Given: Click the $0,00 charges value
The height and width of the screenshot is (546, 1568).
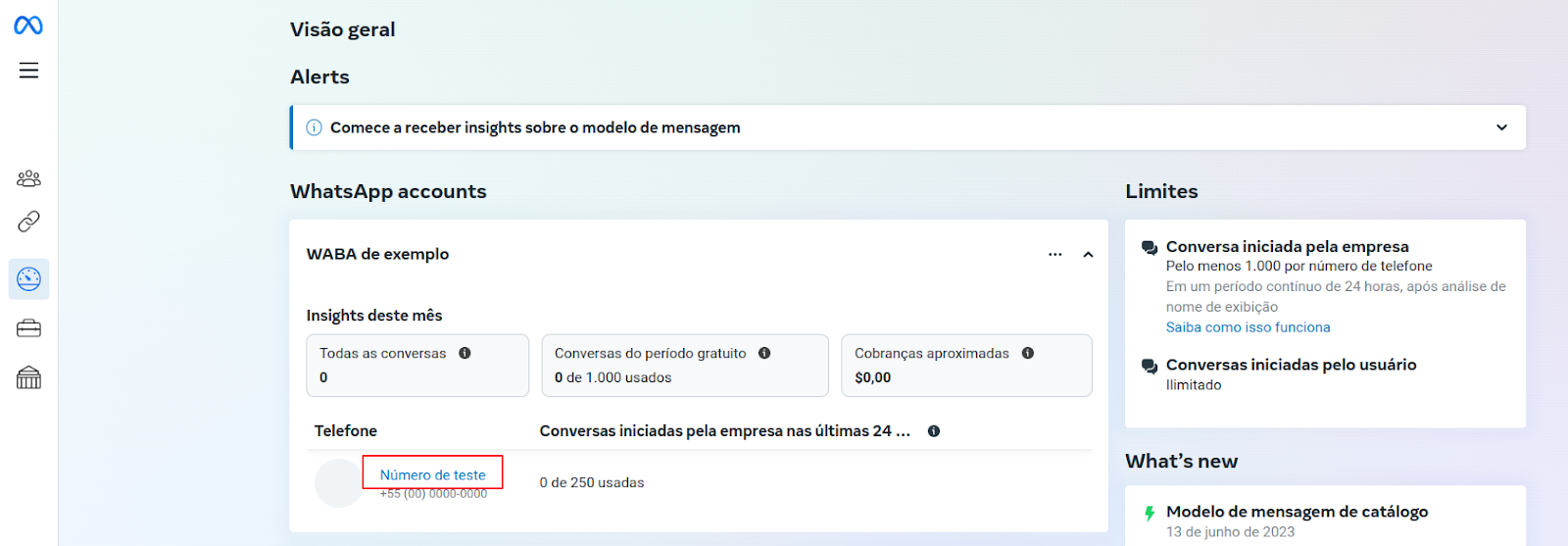Looking at the screenshot, I should pos(872,377).
